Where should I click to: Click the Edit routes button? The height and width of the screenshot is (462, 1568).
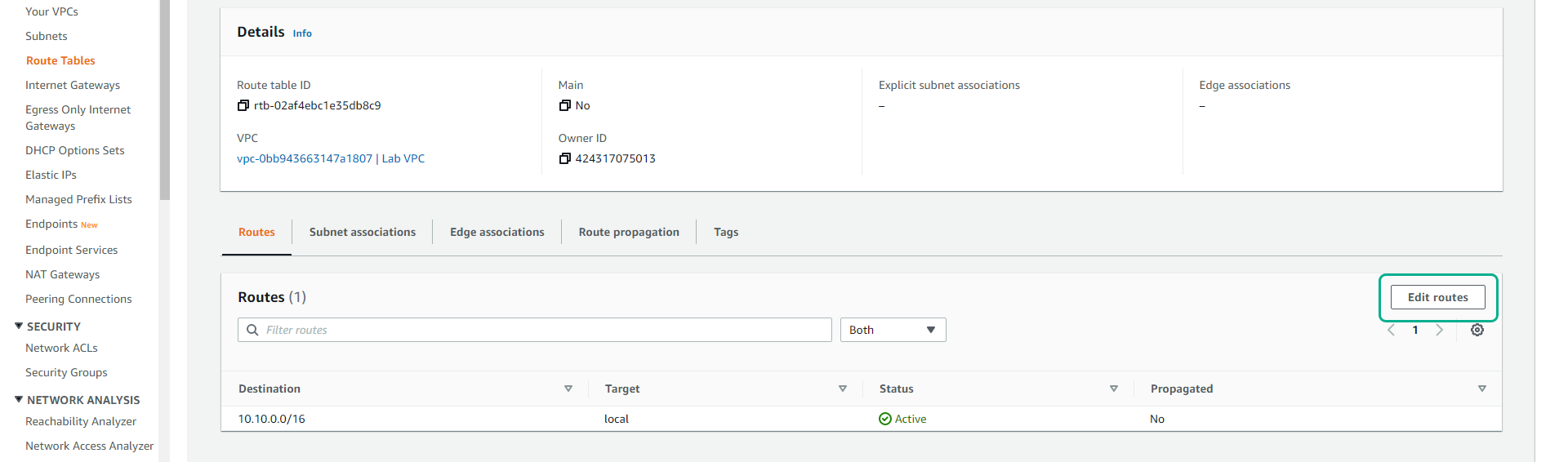click(x=1437, y=297)
